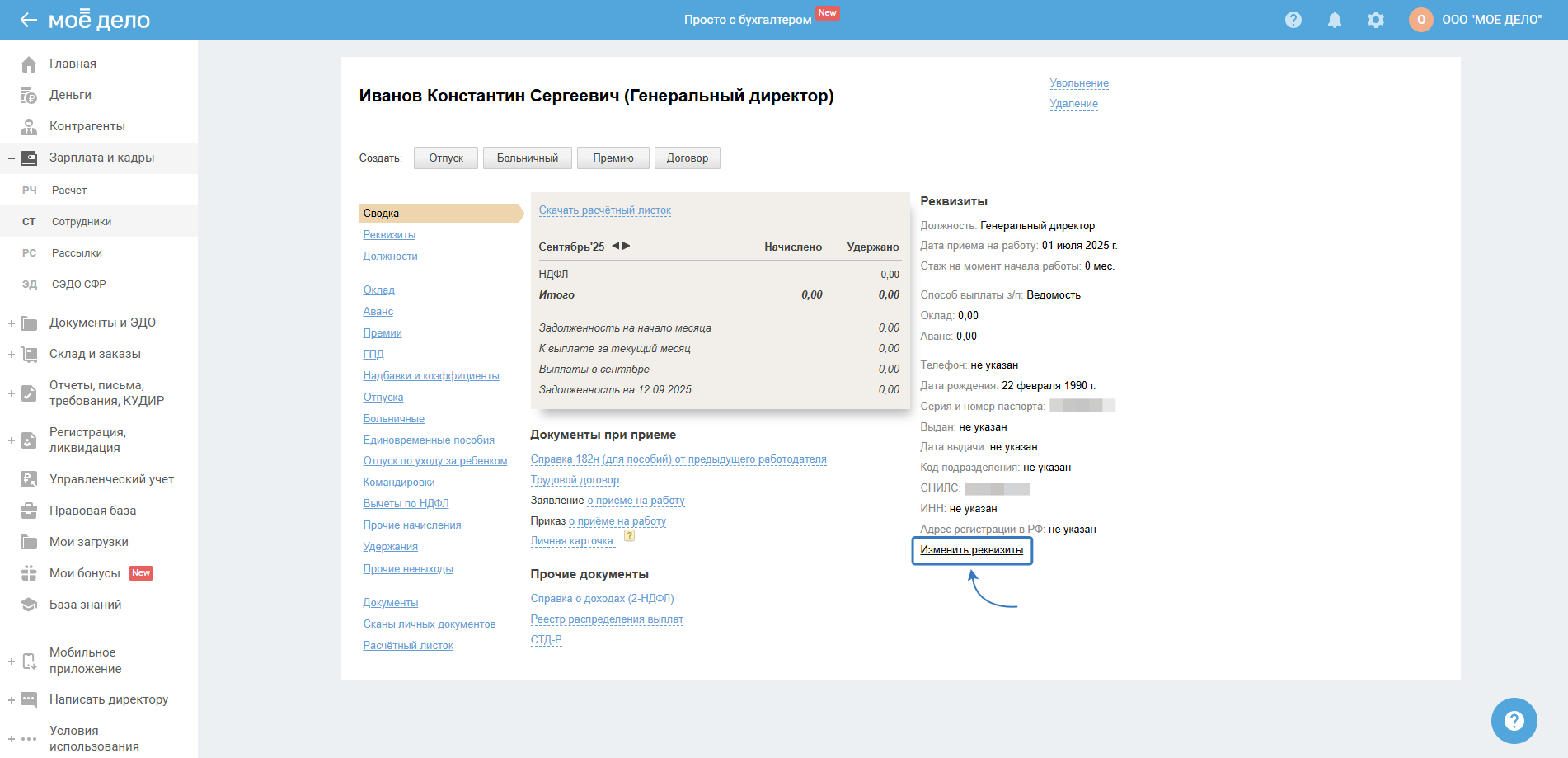Open the Вычеты по НДФЛ section
The width and height of the screenshot is (1568, 758).
[x=406, y=504]
